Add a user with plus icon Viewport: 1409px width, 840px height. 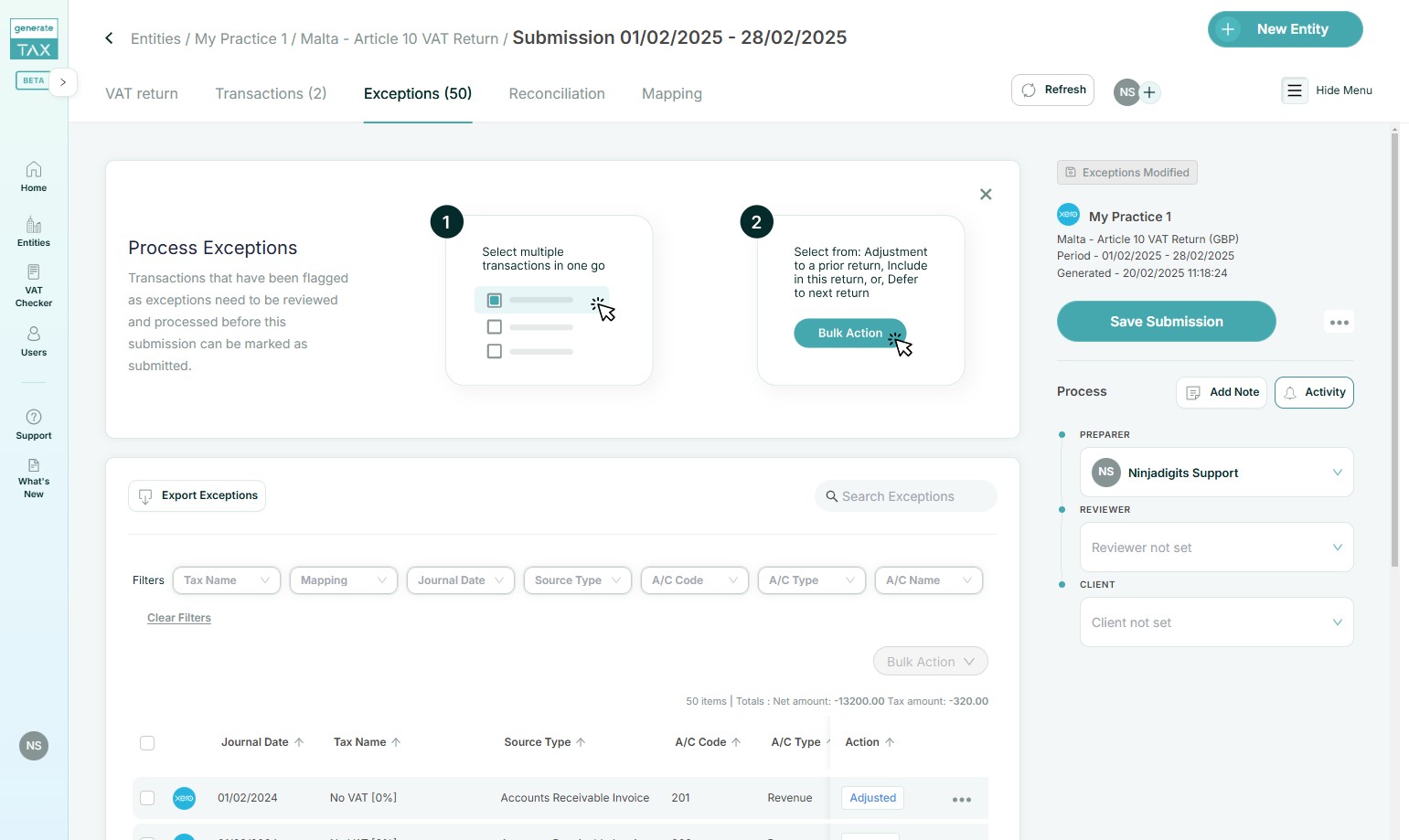pos(1149,92)
